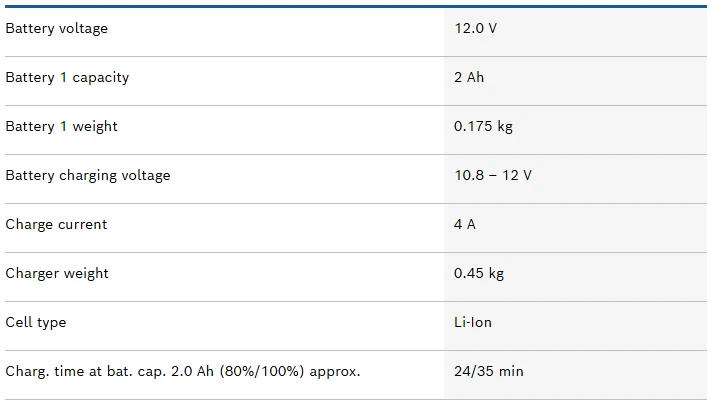The height and width of the screenshot is (404, 711).
Task: Select the 10.8 – 12 V value
Action: tap(493, 175)
